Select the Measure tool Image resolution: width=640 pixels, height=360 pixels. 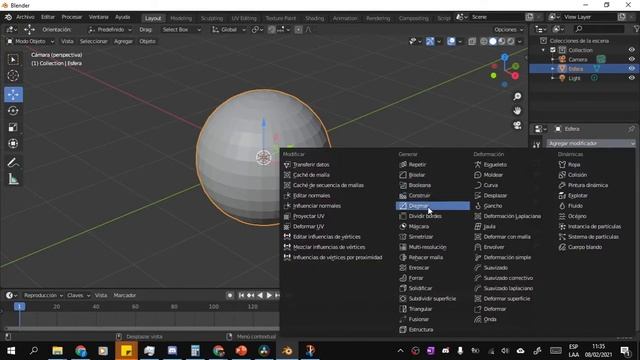(x=13, y=179)
